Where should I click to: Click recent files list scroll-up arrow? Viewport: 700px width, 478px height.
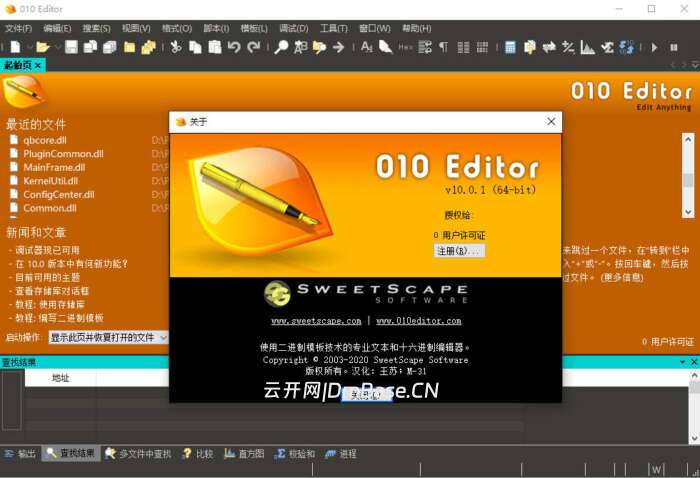[x=688, y=139]
